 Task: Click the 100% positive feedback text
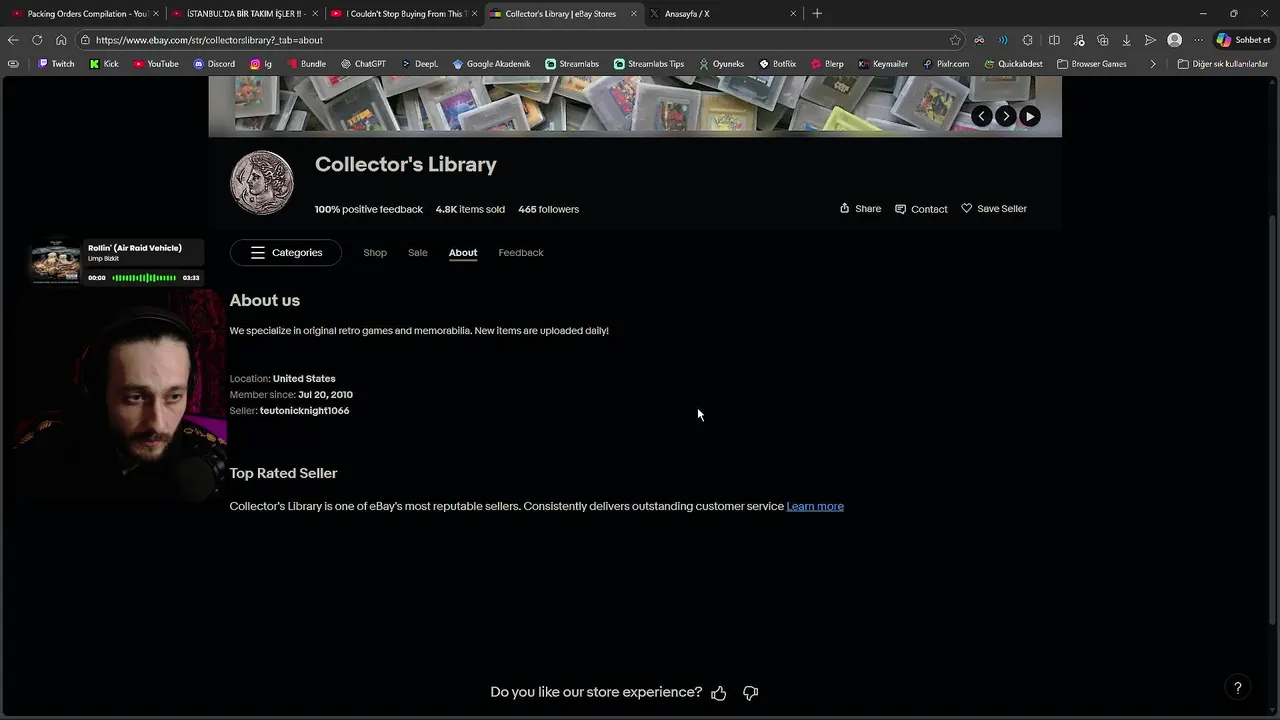369,209
